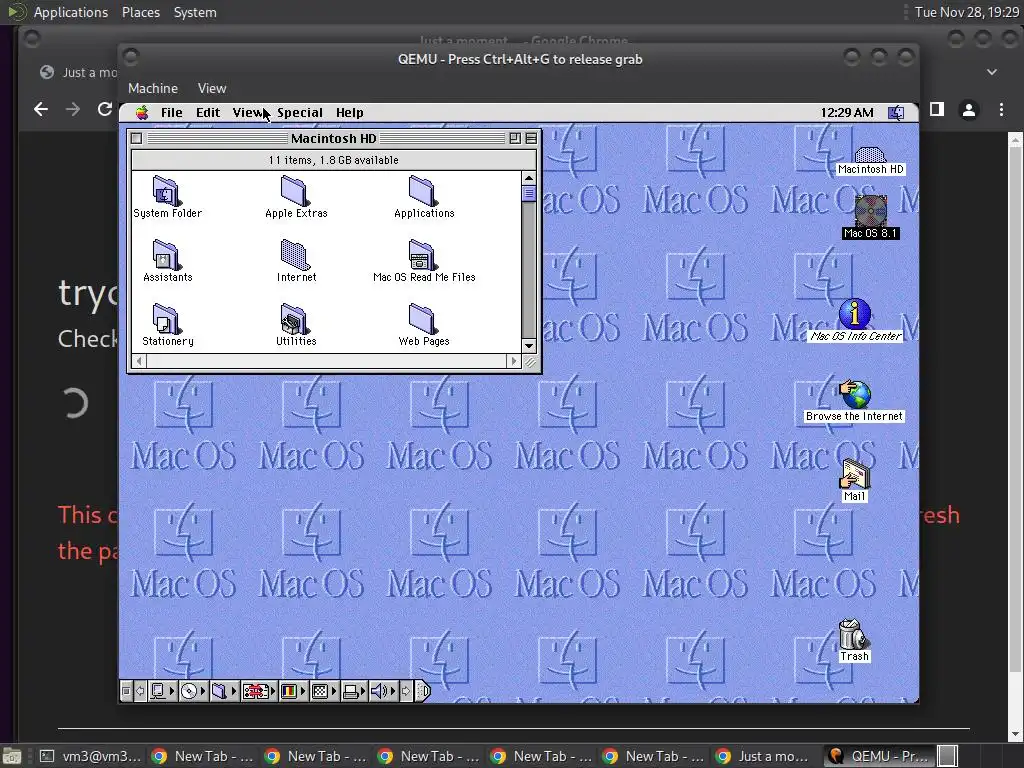Click horizontal scroll right arrow in Macintosh HD

point(514,360)
